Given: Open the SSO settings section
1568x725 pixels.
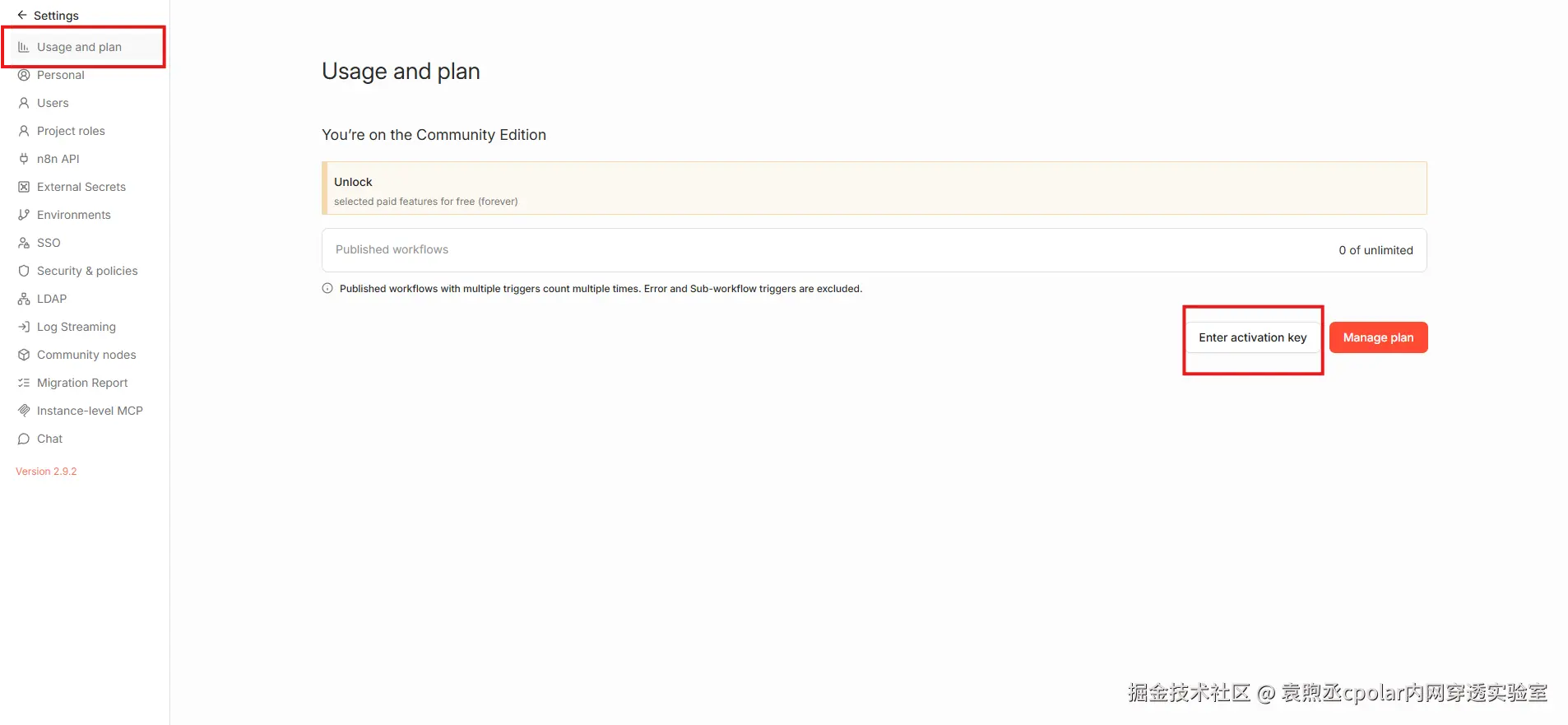Looking at the screenshot, I should coord(49,243).
